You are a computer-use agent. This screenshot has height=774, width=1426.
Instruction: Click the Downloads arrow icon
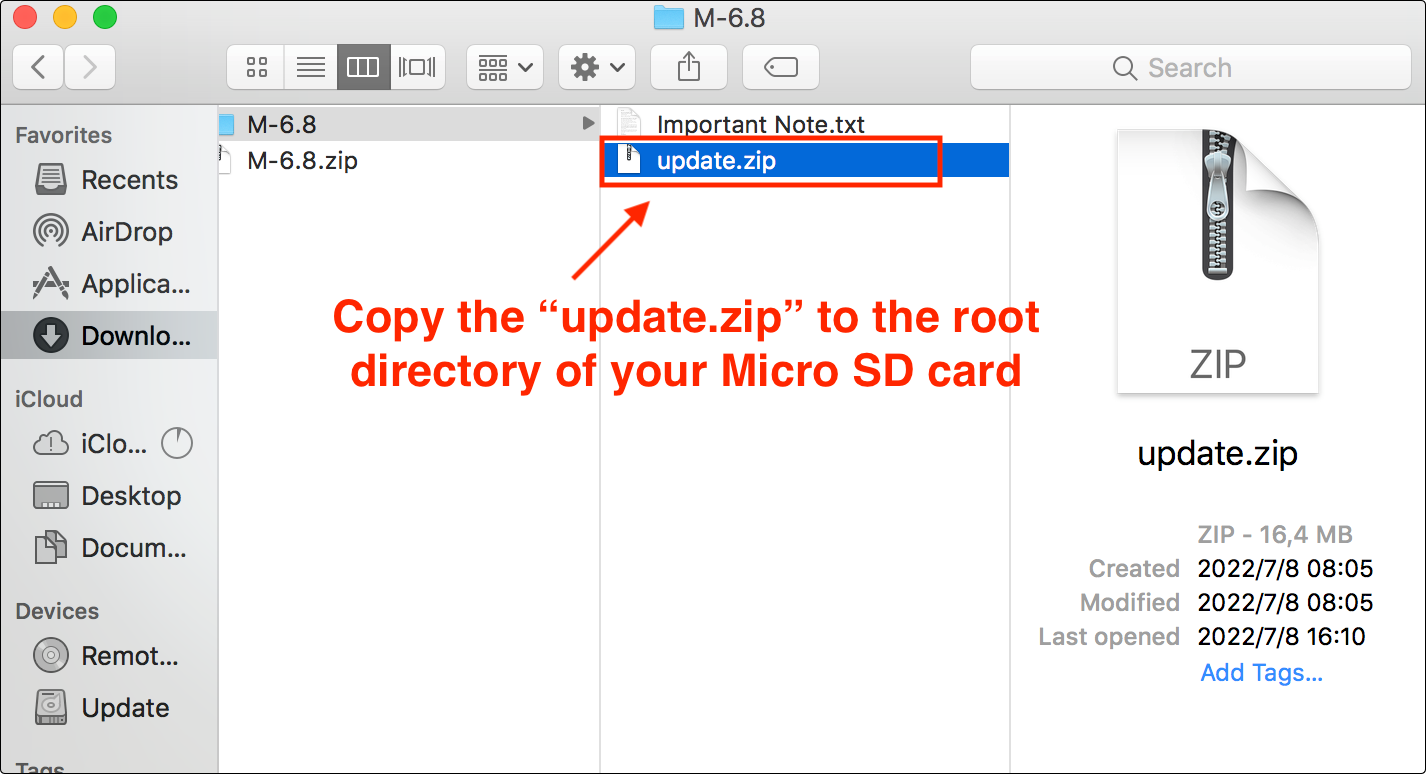pyautogui.click(x=50, y=336)
